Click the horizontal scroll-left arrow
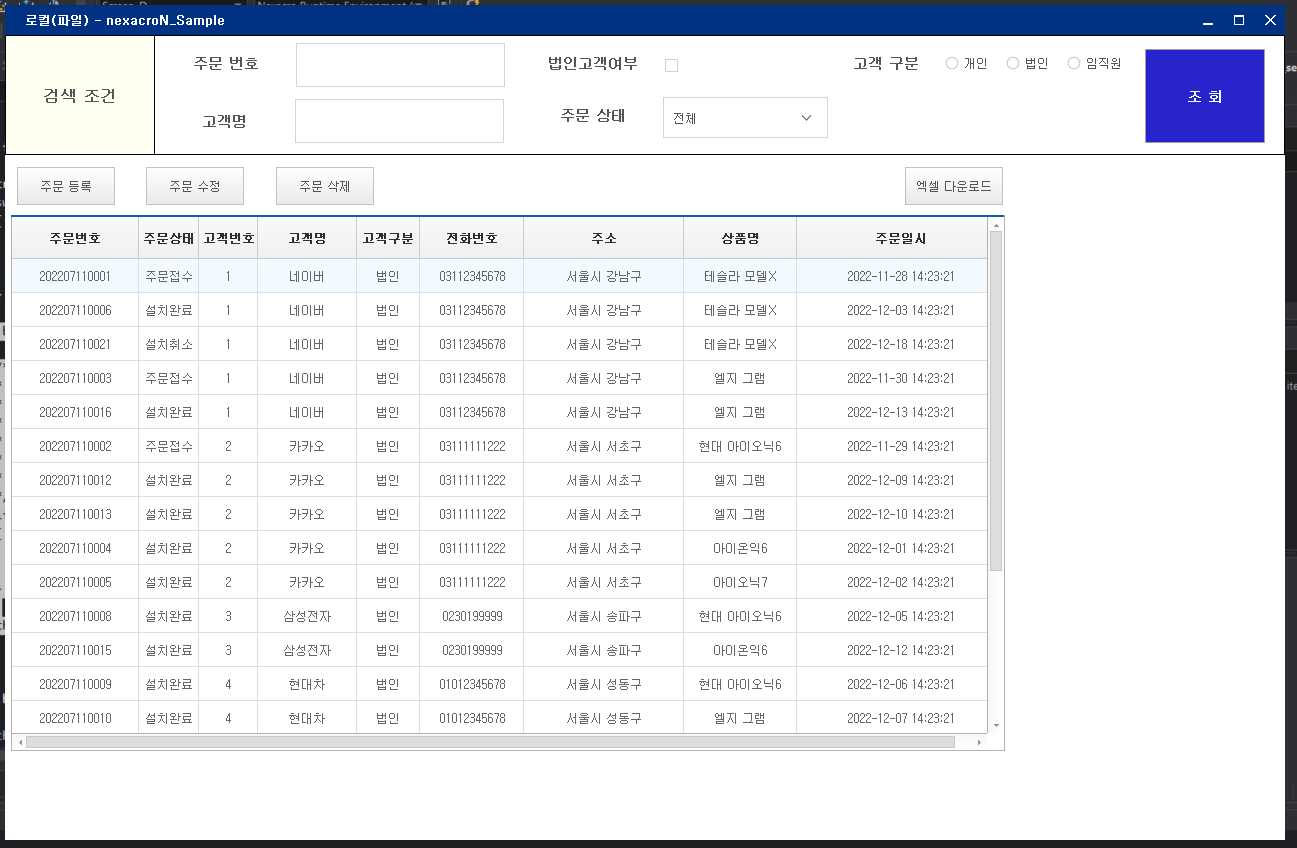 [x=19, y=742]
